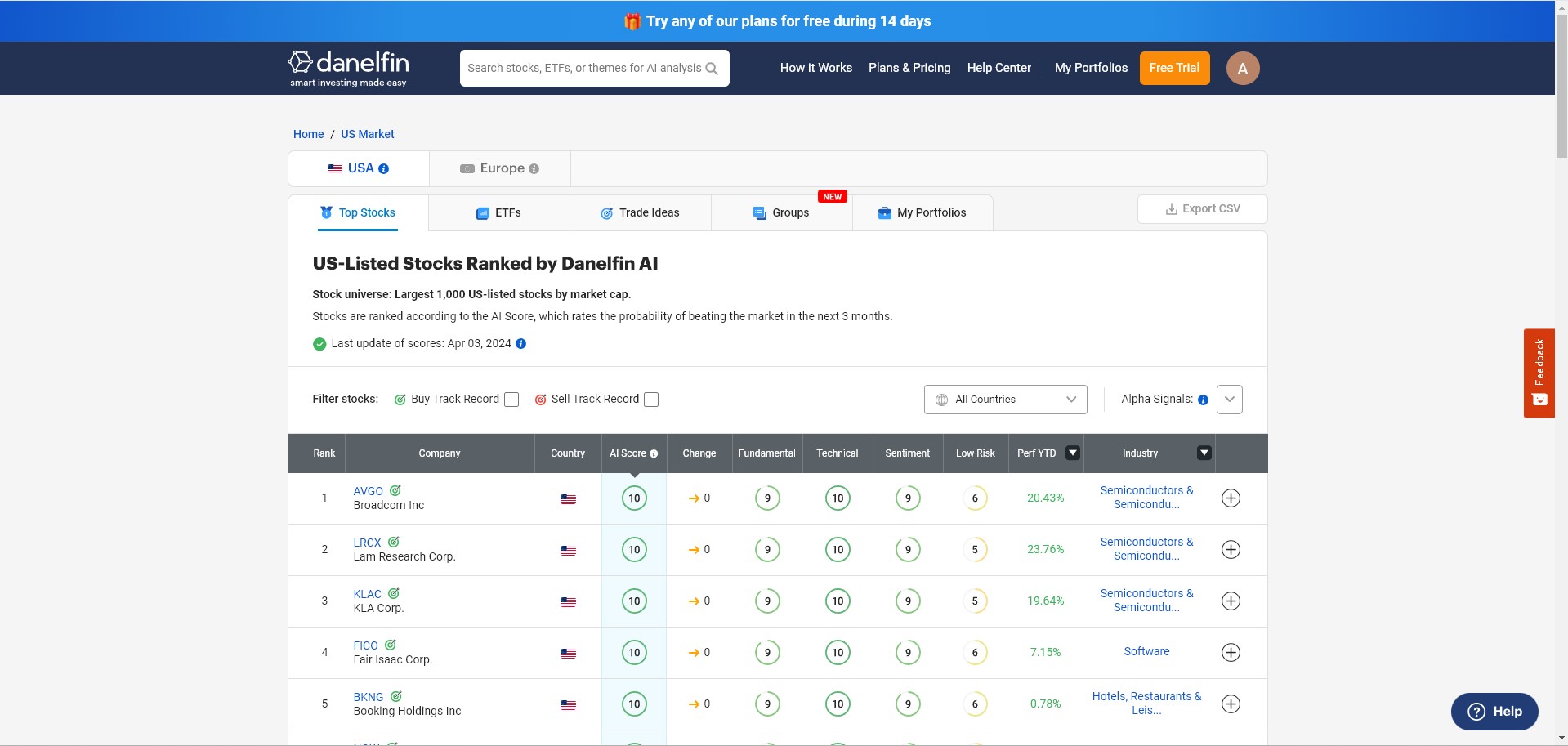Click the KLAC Fundamental score circle
The image size is (1568, 746).
[767, 601]
